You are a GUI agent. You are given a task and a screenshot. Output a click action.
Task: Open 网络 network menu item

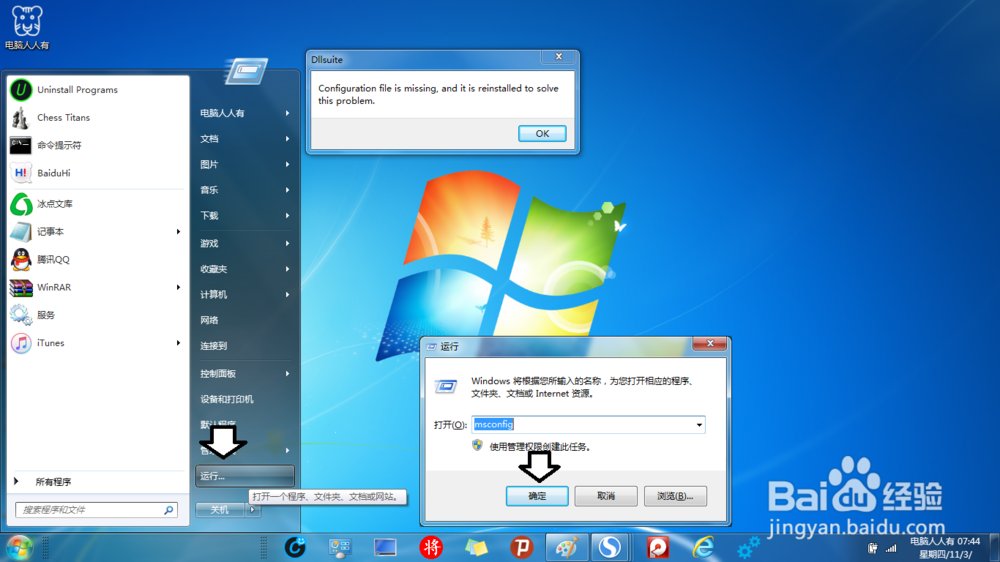click(x=245, y=320)
